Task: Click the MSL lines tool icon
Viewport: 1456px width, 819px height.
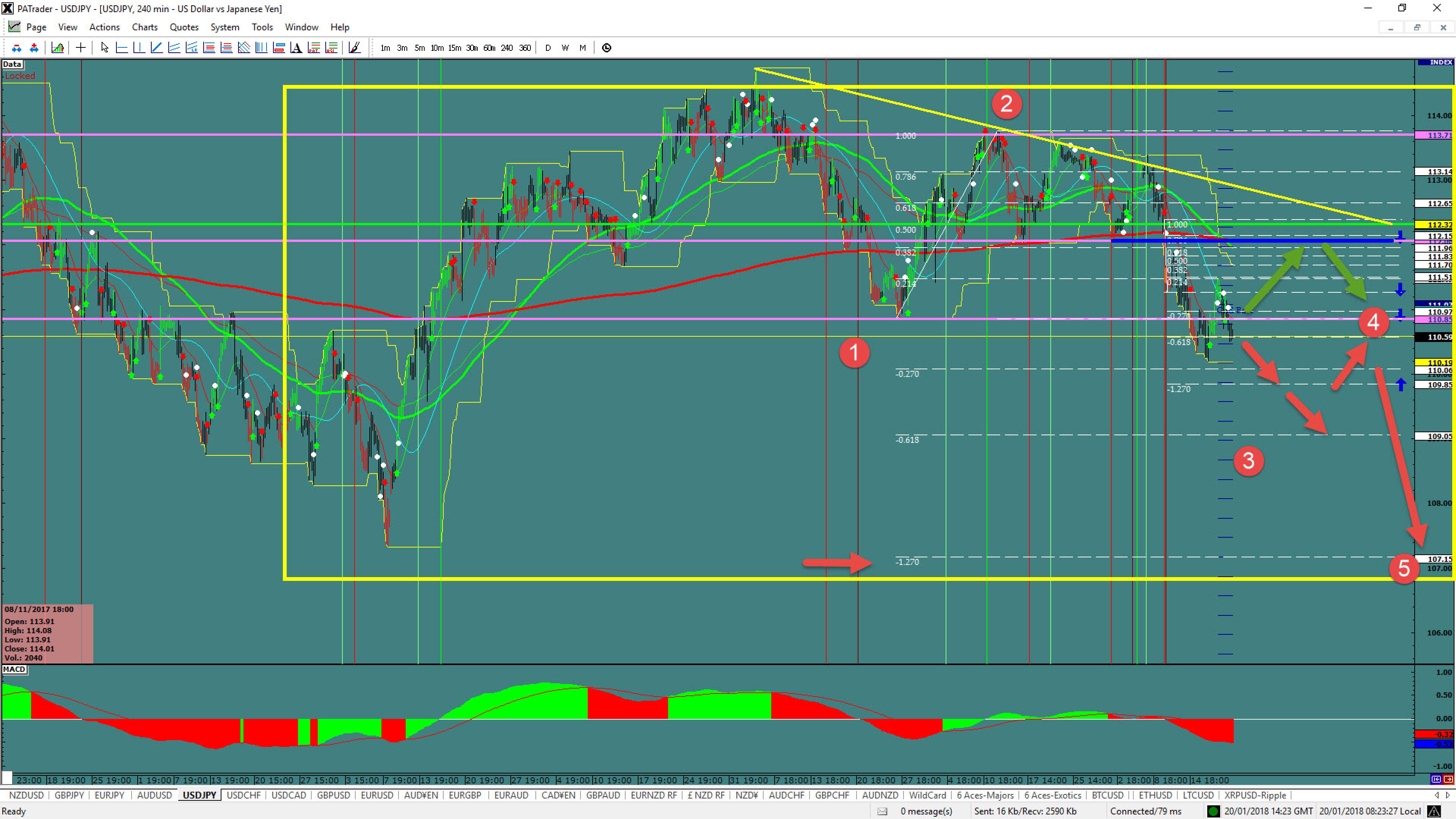Action: click(x=332, y=48)
